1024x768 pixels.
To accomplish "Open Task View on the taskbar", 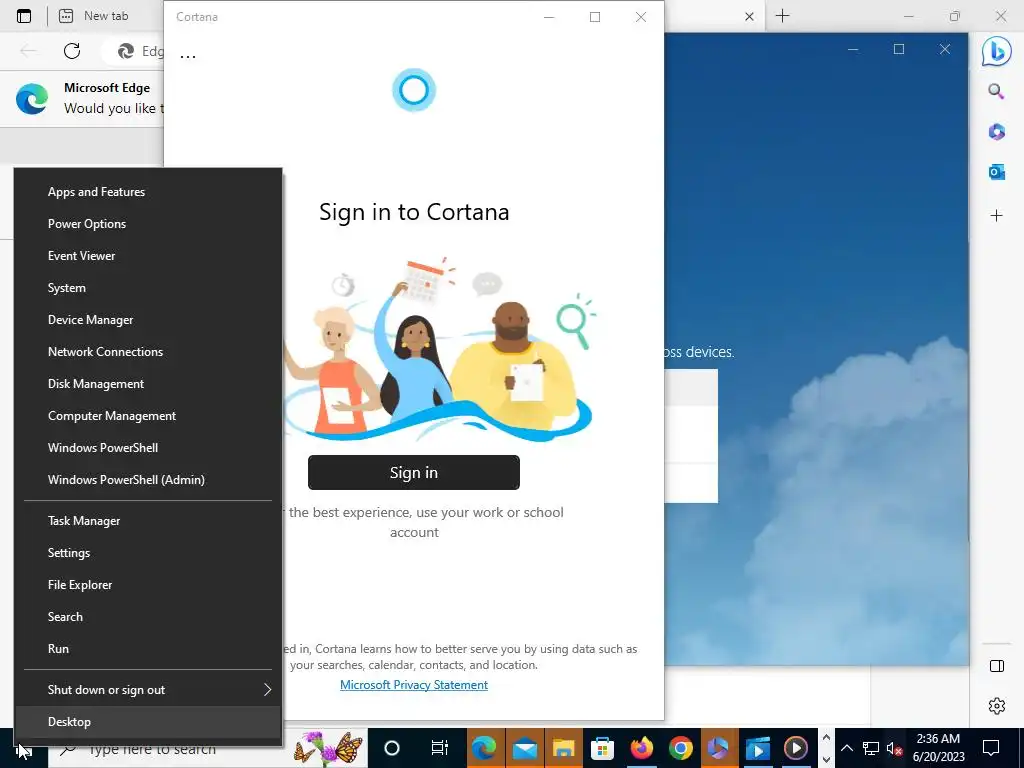I will (x=440, y=748).
